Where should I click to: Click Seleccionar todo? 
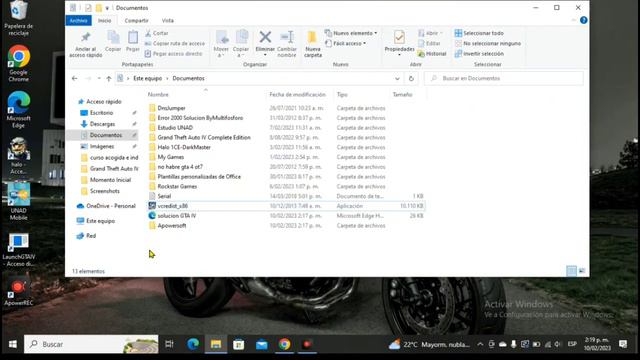click(479, 33)
